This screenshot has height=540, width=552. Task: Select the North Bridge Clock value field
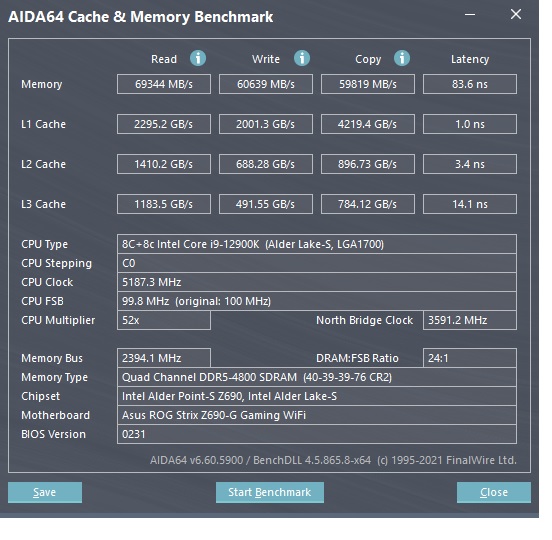(470, 320)
